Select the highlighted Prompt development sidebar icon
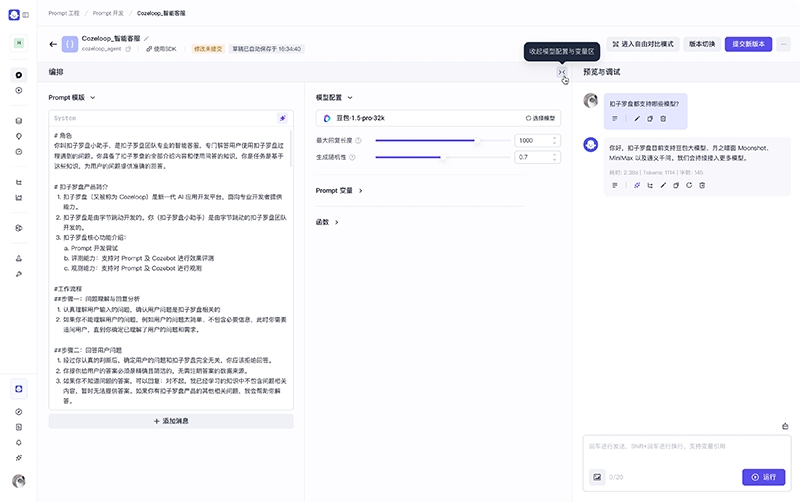The height and width of the screenshot is (502, 800). click(x=19, y=75)
